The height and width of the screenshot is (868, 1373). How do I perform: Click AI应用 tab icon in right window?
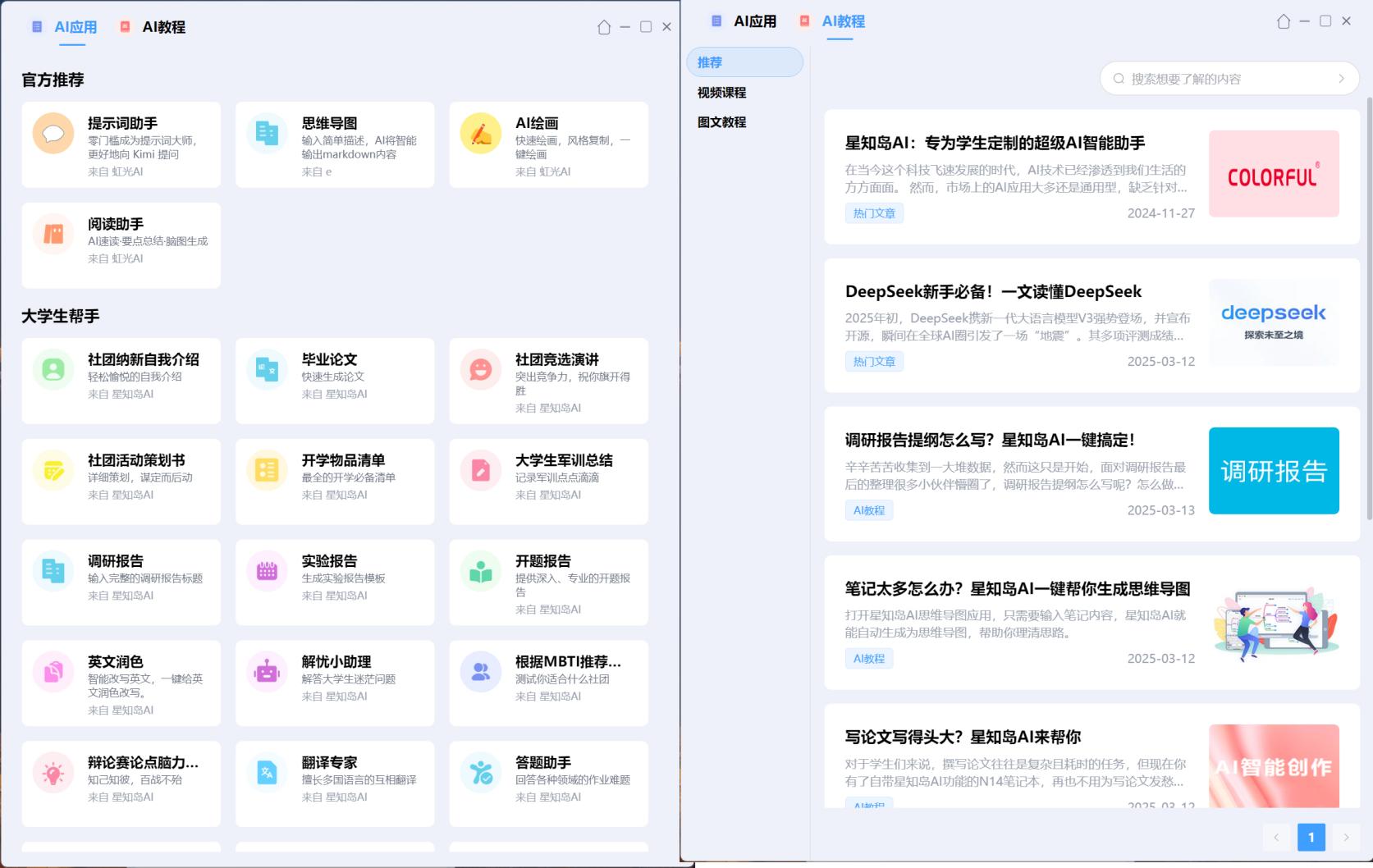coord(716,21)
